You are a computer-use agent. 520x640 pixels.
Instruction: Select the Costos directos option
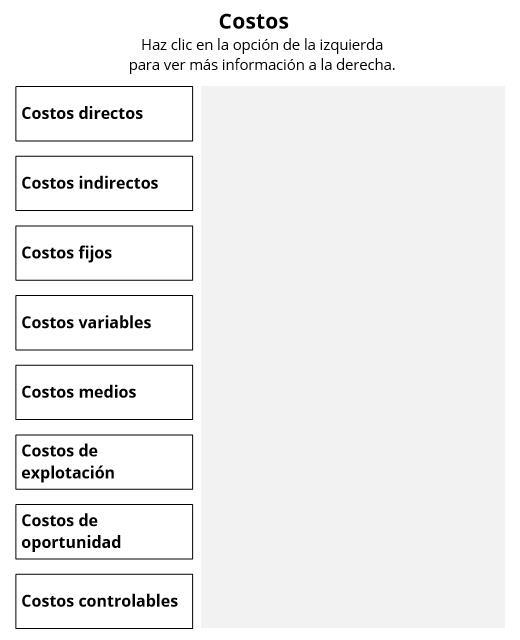[x=104, y=114]
